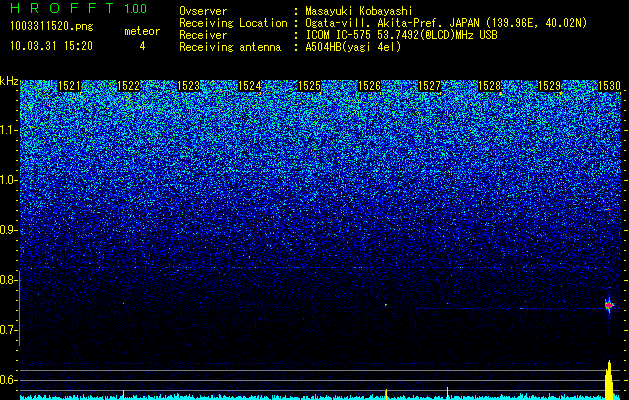Click the observer name Masayuki Kobayashi
This screenshot has height=400, width=629.
pyautogui.click(x=359, y=11)
